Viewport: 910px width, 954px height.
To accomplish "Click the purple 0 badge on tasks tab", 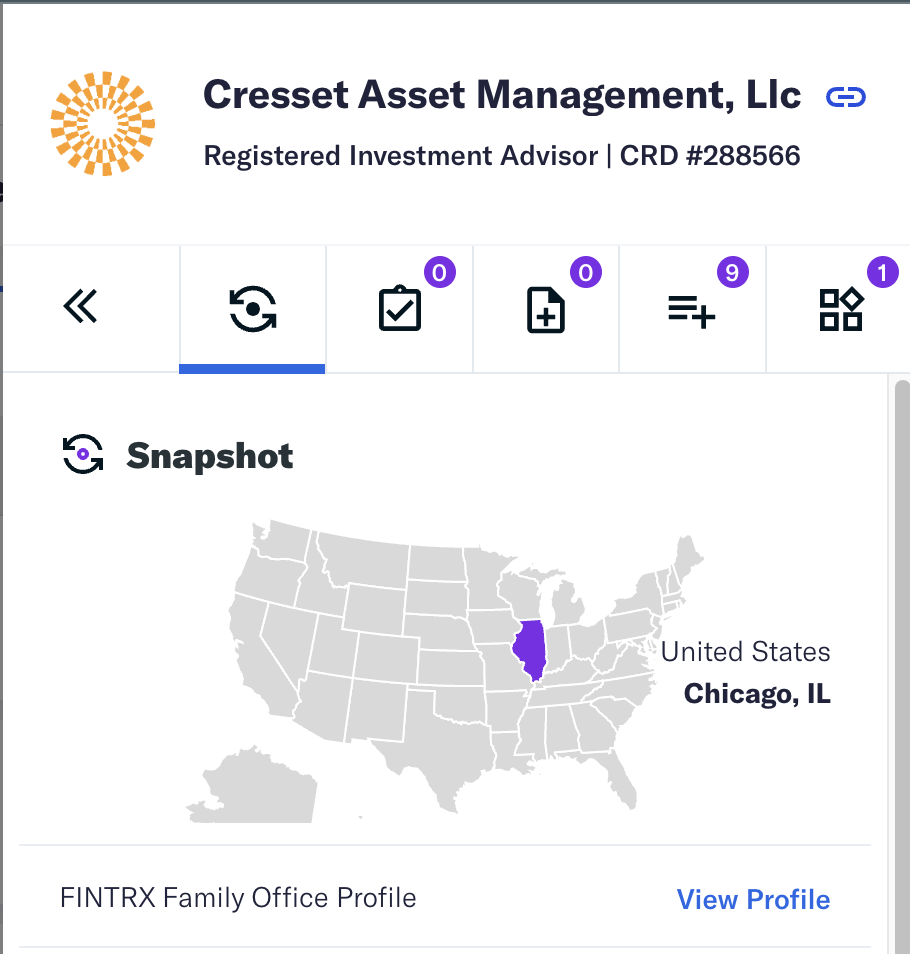I will coord(440,273).
